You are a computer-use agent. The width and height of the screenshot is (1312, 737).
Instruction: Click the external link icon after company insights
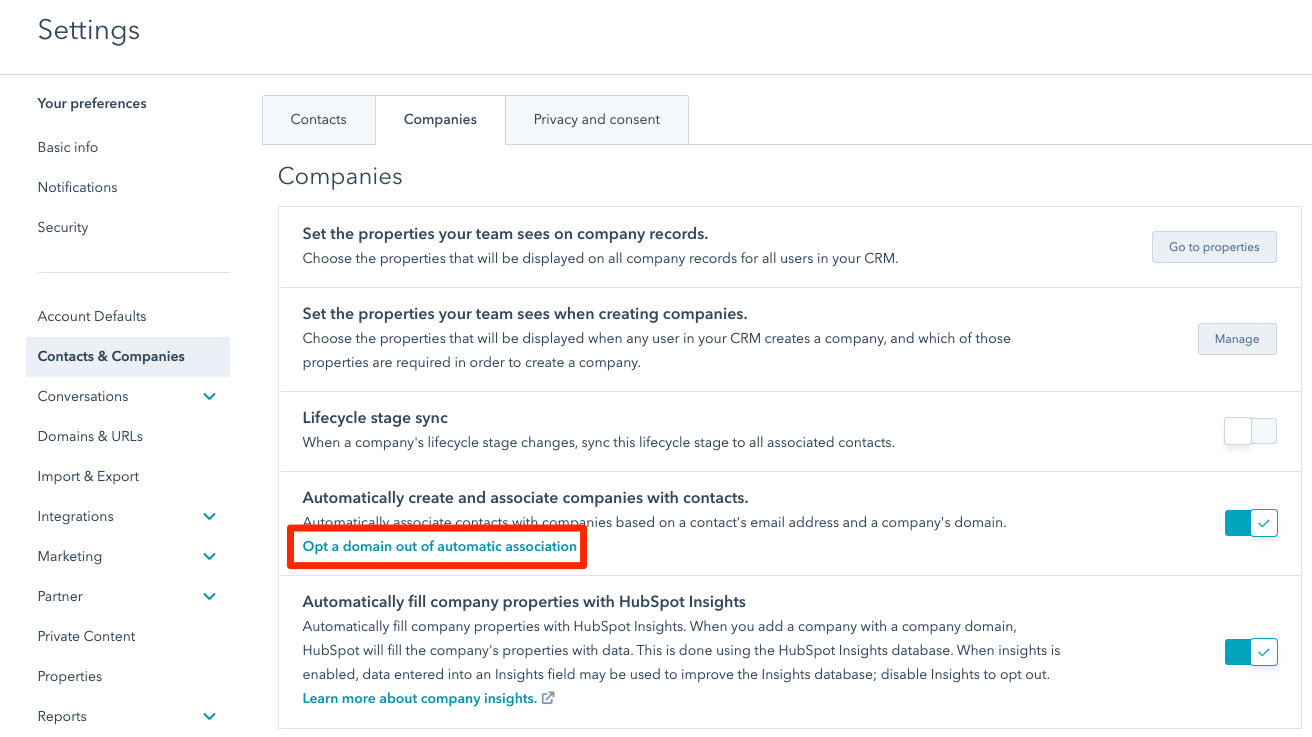pos(547,698)
